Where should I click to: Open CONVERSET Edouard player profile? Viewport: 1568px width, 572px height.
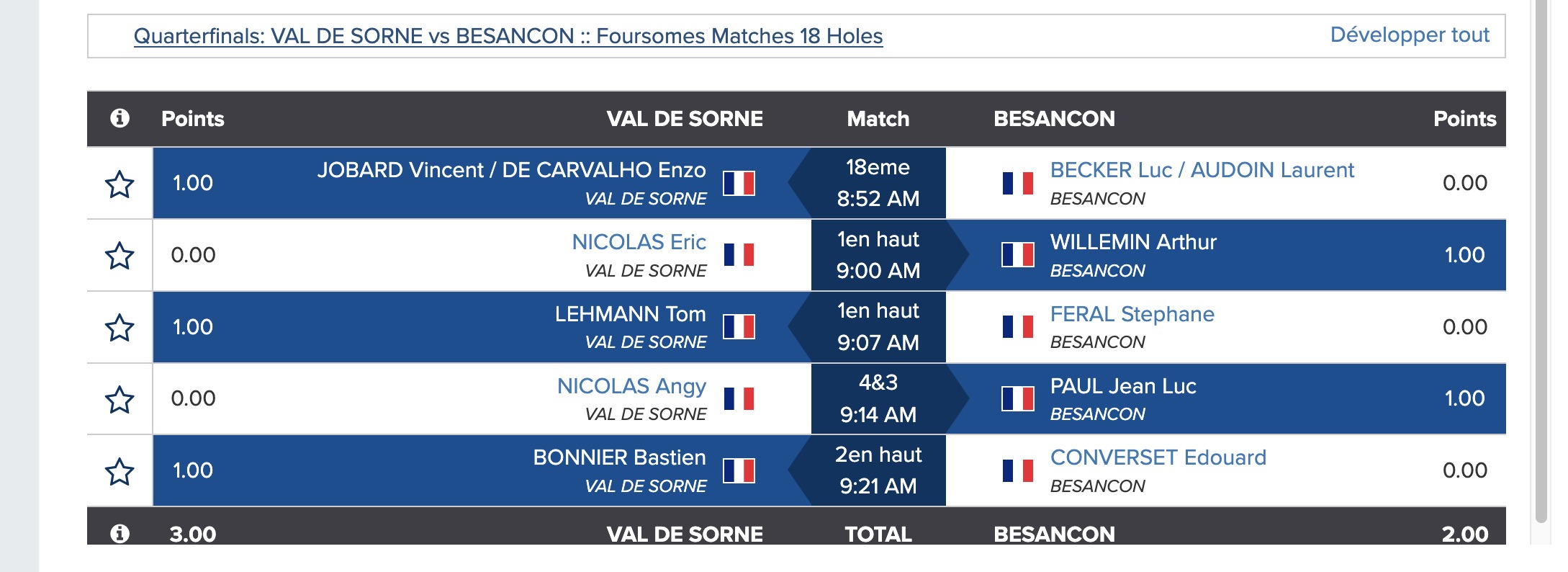(1158, 457)
